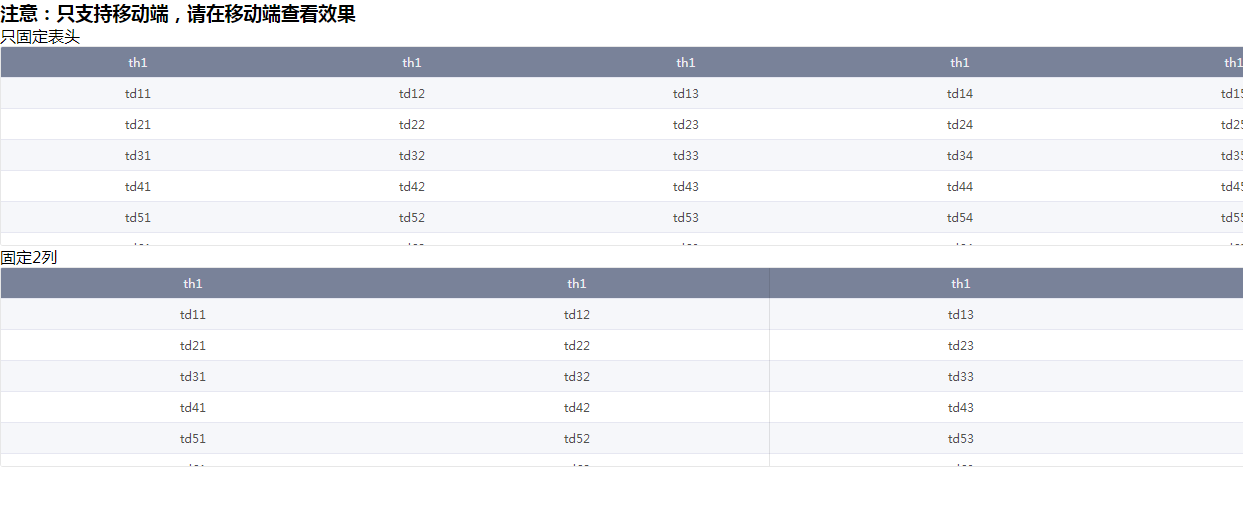Select td32 in the 固定2列 table
This screenshot has height=507, width=1243.
tap(577, 377)
